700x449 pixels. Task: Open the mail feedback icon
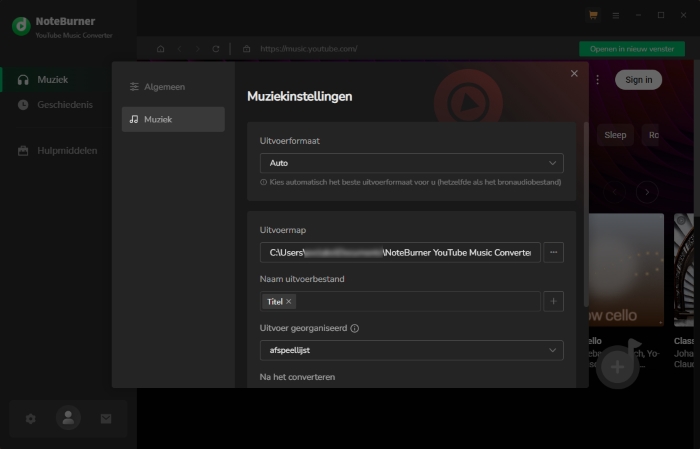tap(106, 419)
